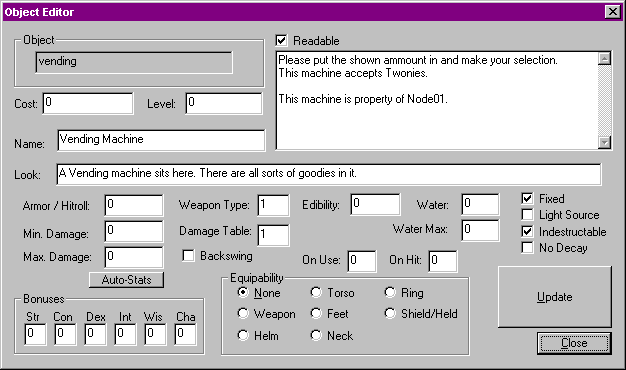626x370 pixels.
Task: Enable the Light Source checkbox
Action: (527, 215)
